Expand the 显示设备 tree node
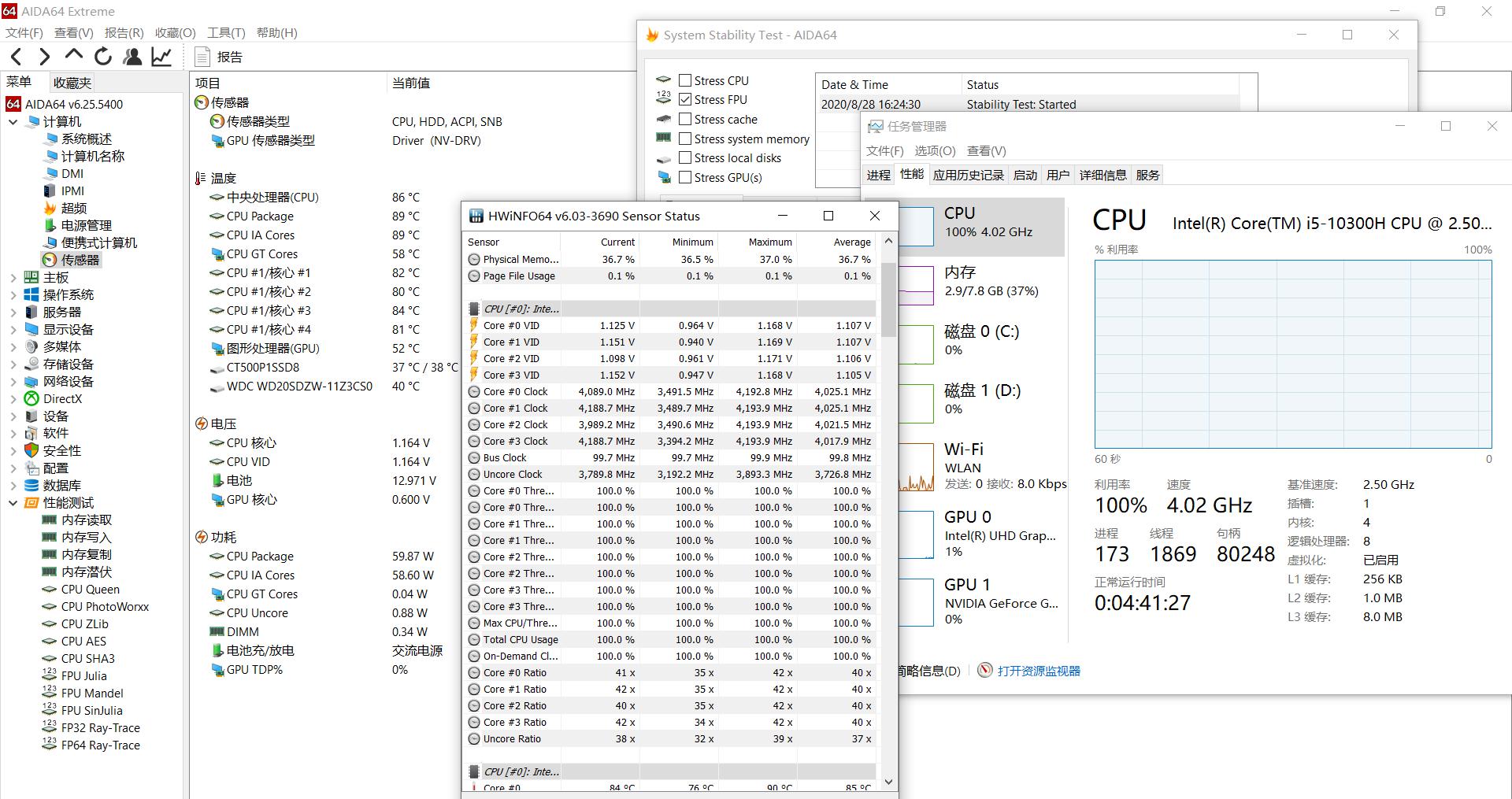This screenshot has height=799, width=1512. [13, 329]
